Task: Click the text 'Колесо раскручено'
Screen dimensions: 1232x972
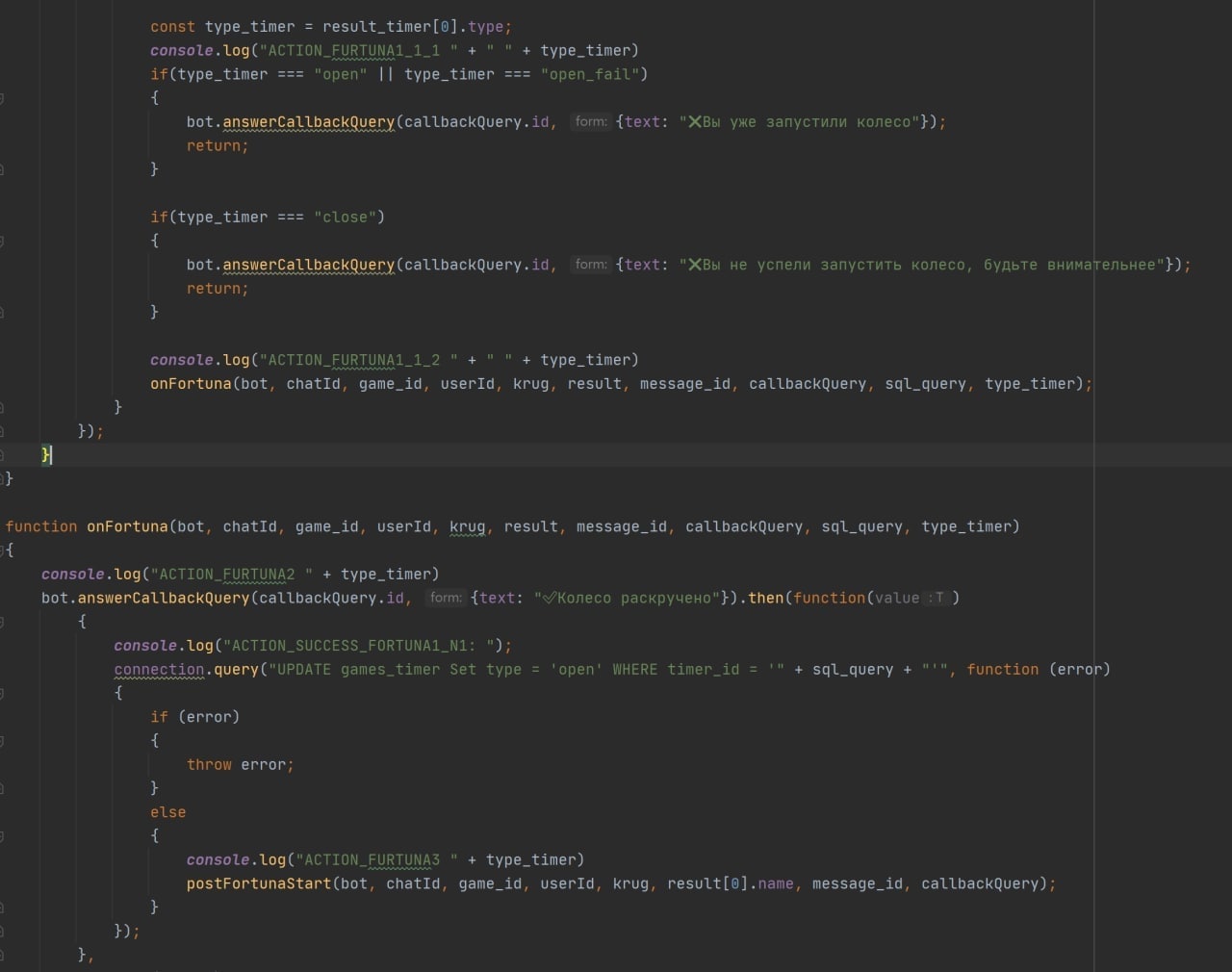Action: pos(637,599)
